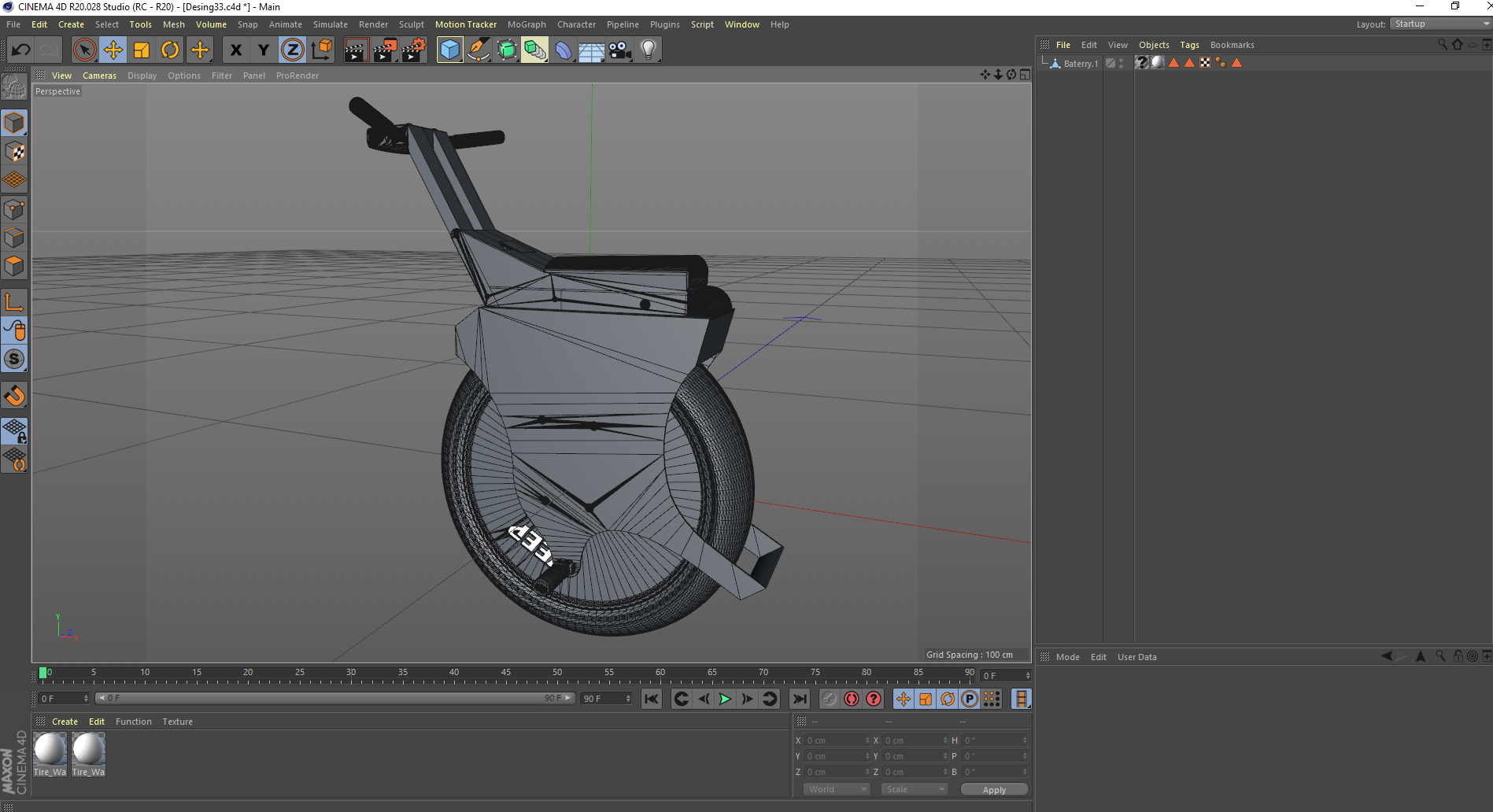
Task: Switch to Texture mode
Action: 14,151
